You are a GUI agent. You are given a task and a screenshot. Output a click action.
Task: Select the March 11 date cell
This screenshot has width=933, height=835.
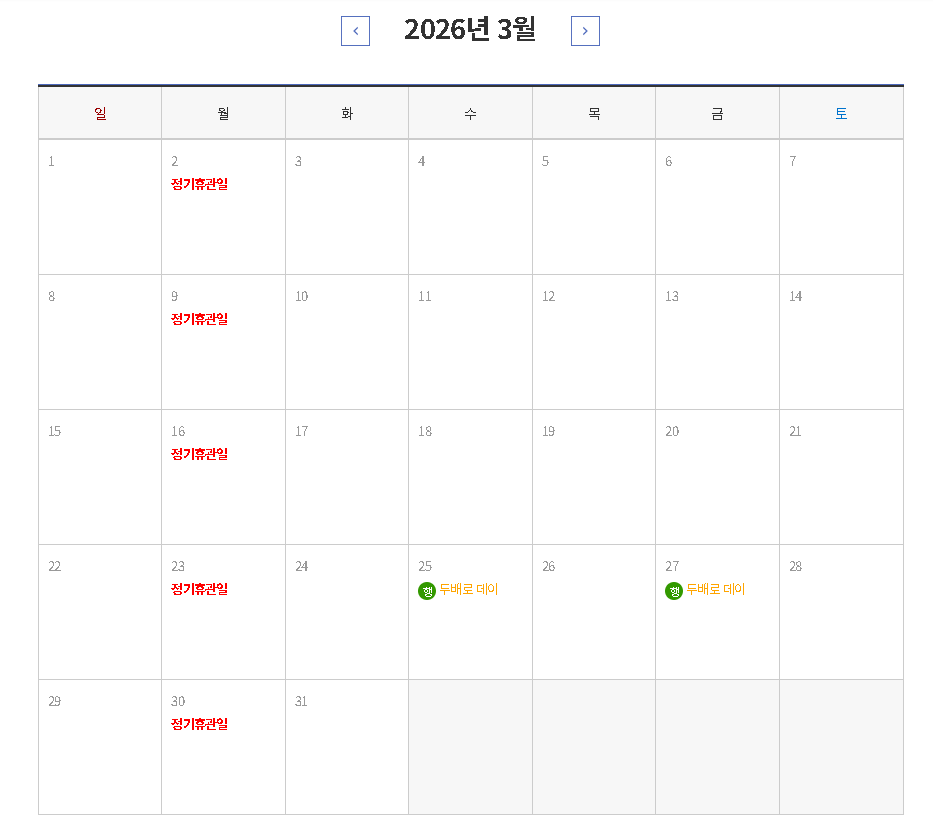pyautogui.click(x=470, y=342)
